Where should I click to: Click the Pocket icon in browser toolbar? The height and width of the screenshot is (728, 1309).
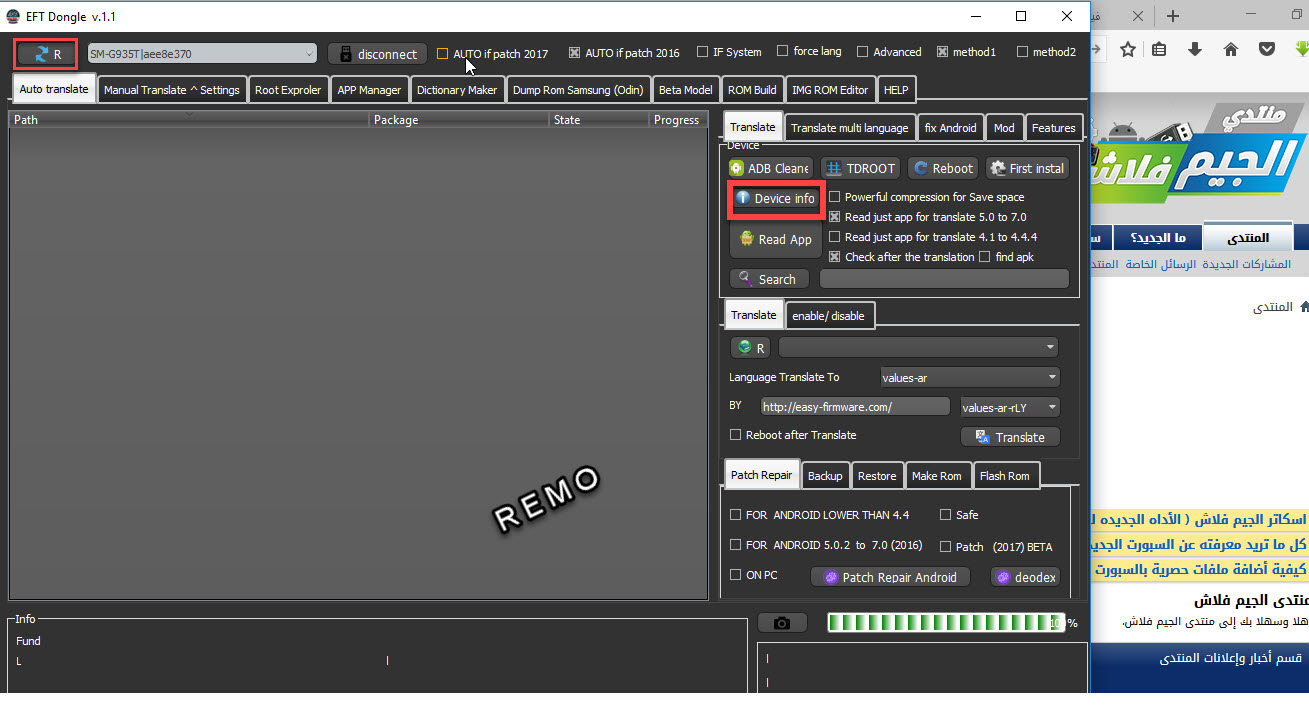pyautogui.click(x=1266, y=49)
